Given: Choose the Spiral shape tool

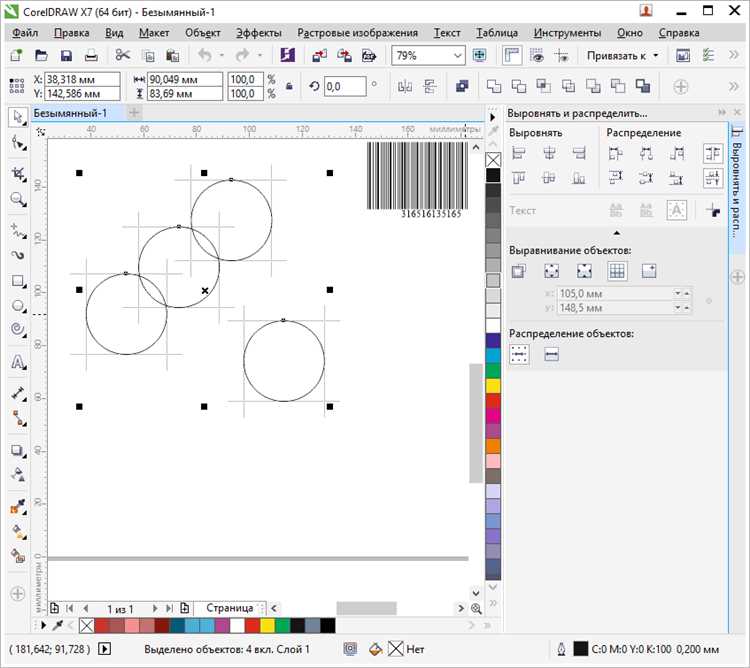Looking at the screenshot, I should coord(18,330).
